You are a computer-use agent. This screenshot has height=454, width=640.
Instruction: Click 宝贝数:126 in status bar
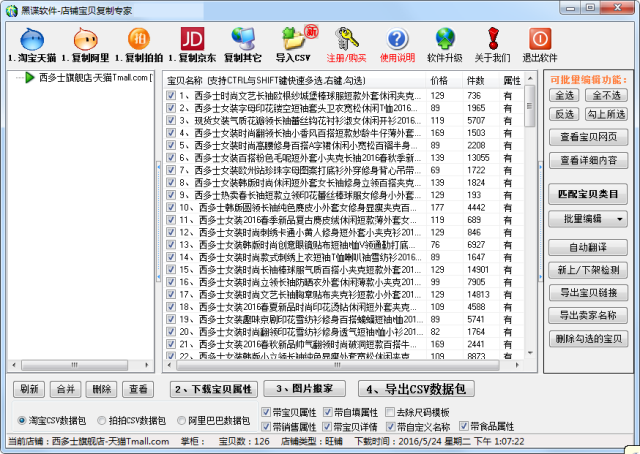coord(244,441)
